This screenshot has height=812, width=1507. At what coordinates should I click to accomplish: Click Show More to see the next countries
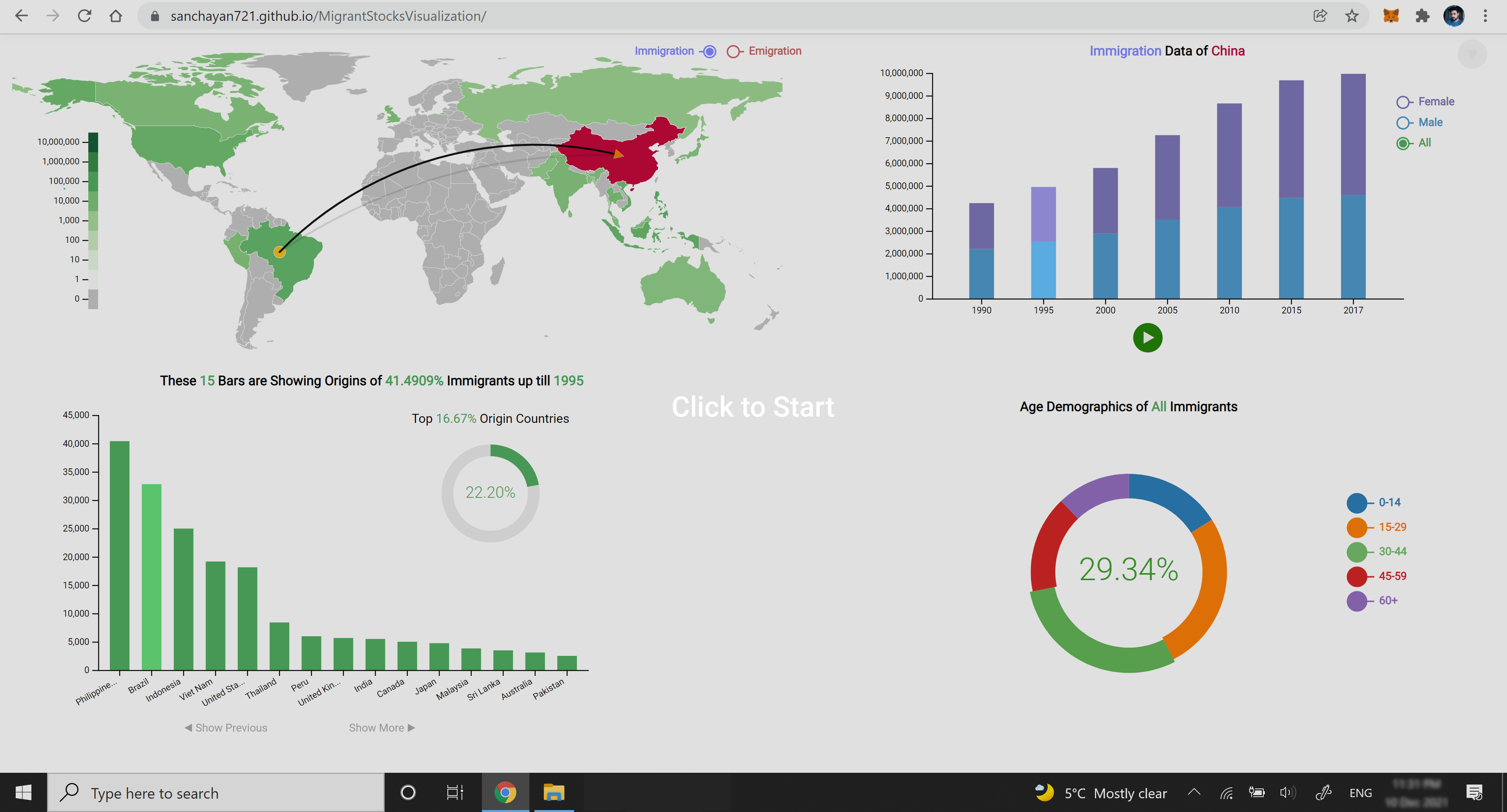coord(381,728)
